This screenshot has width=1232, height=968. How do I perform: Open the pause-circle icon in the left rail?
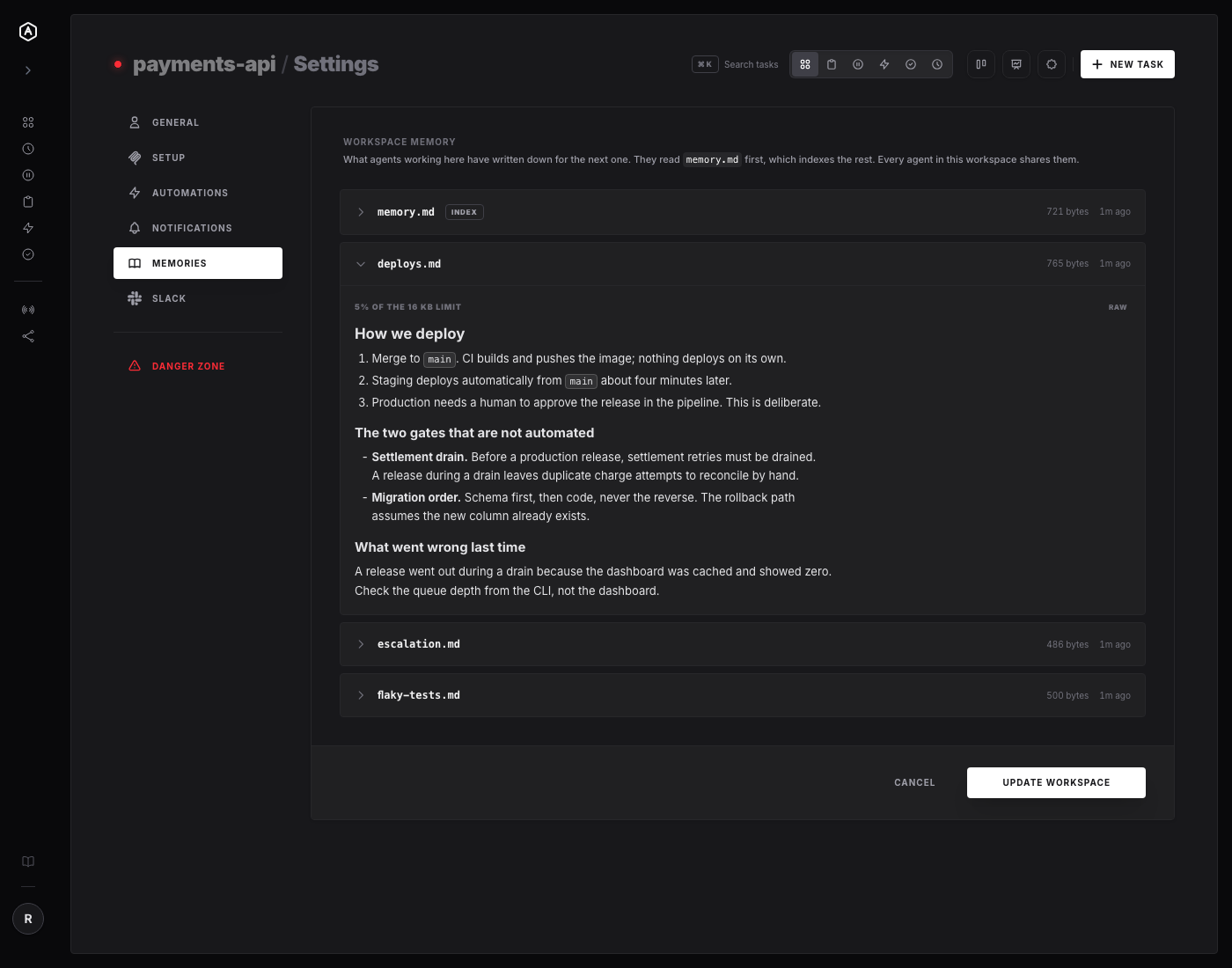[28, 175]
